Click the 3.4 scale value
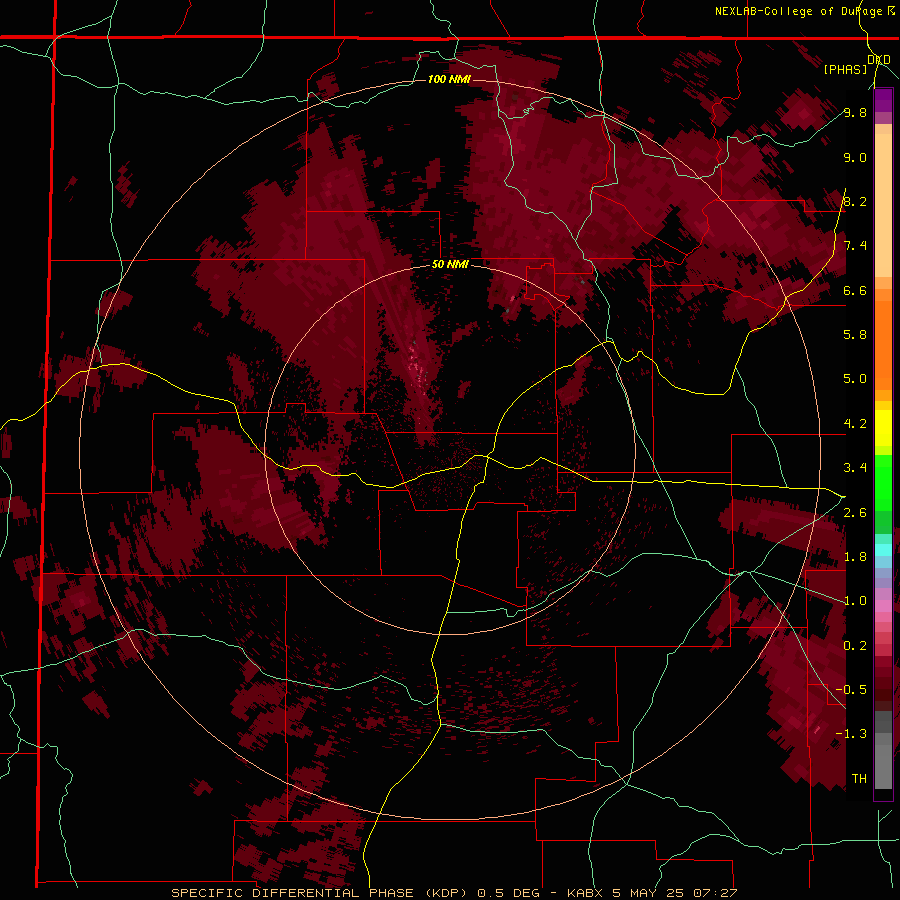The image size is (900, 900). pos(855,468)
